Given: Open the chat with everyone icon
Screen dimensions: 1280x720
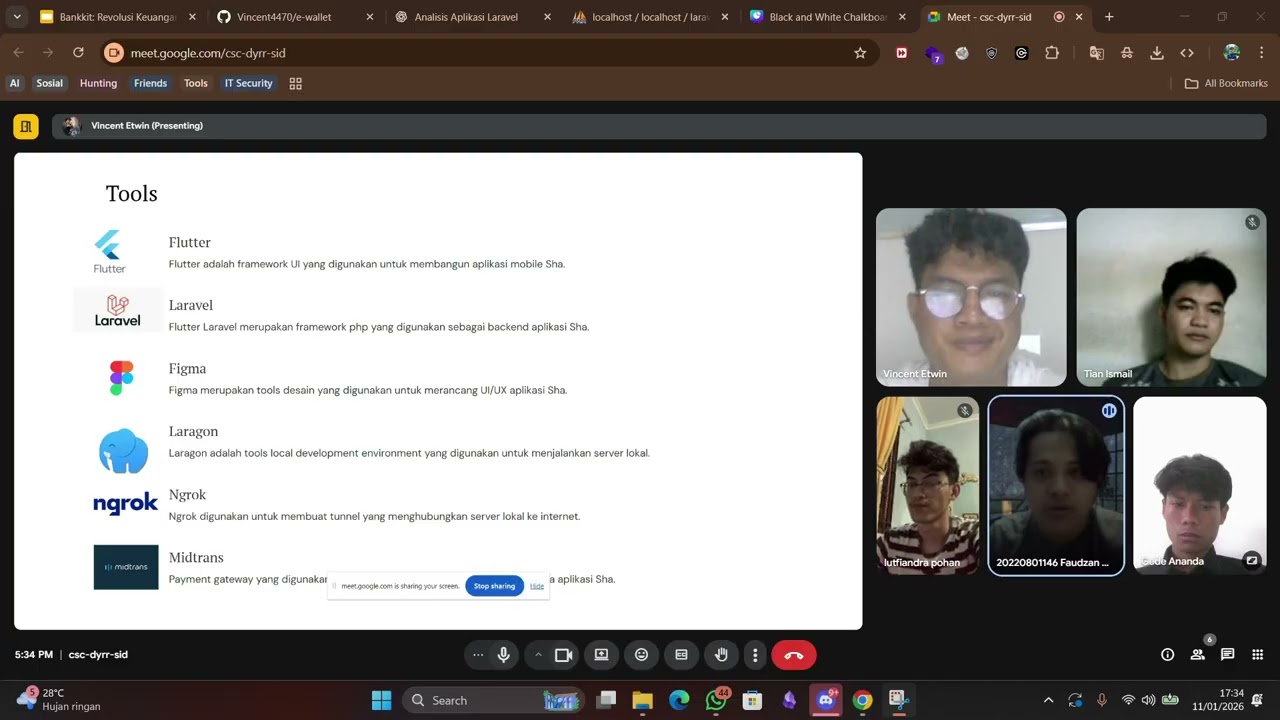Looking at the screenshot, I should (x=1227, y=655).
